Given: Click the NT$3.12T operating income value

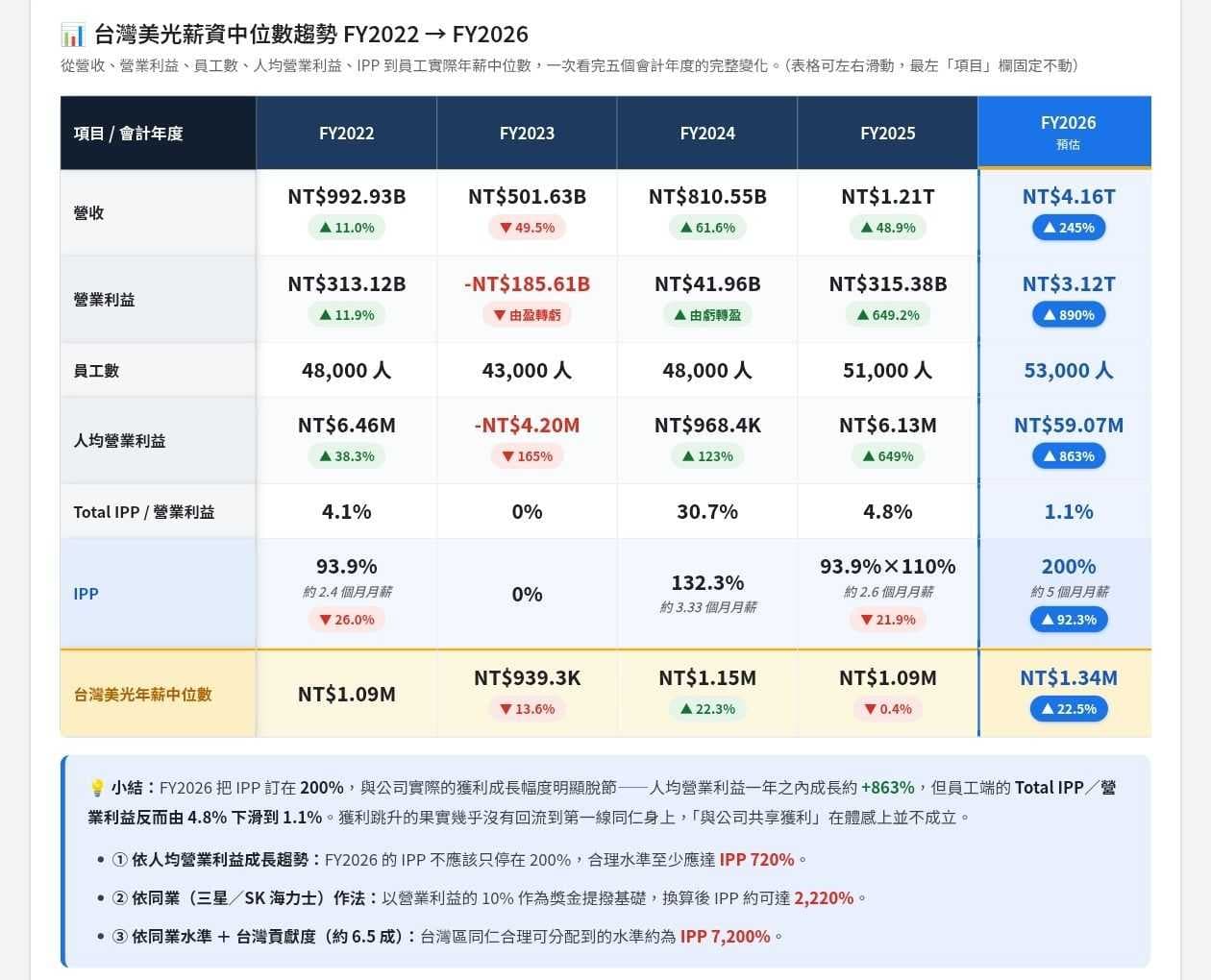Looking at the screenshot, I should pos(1069,284).
